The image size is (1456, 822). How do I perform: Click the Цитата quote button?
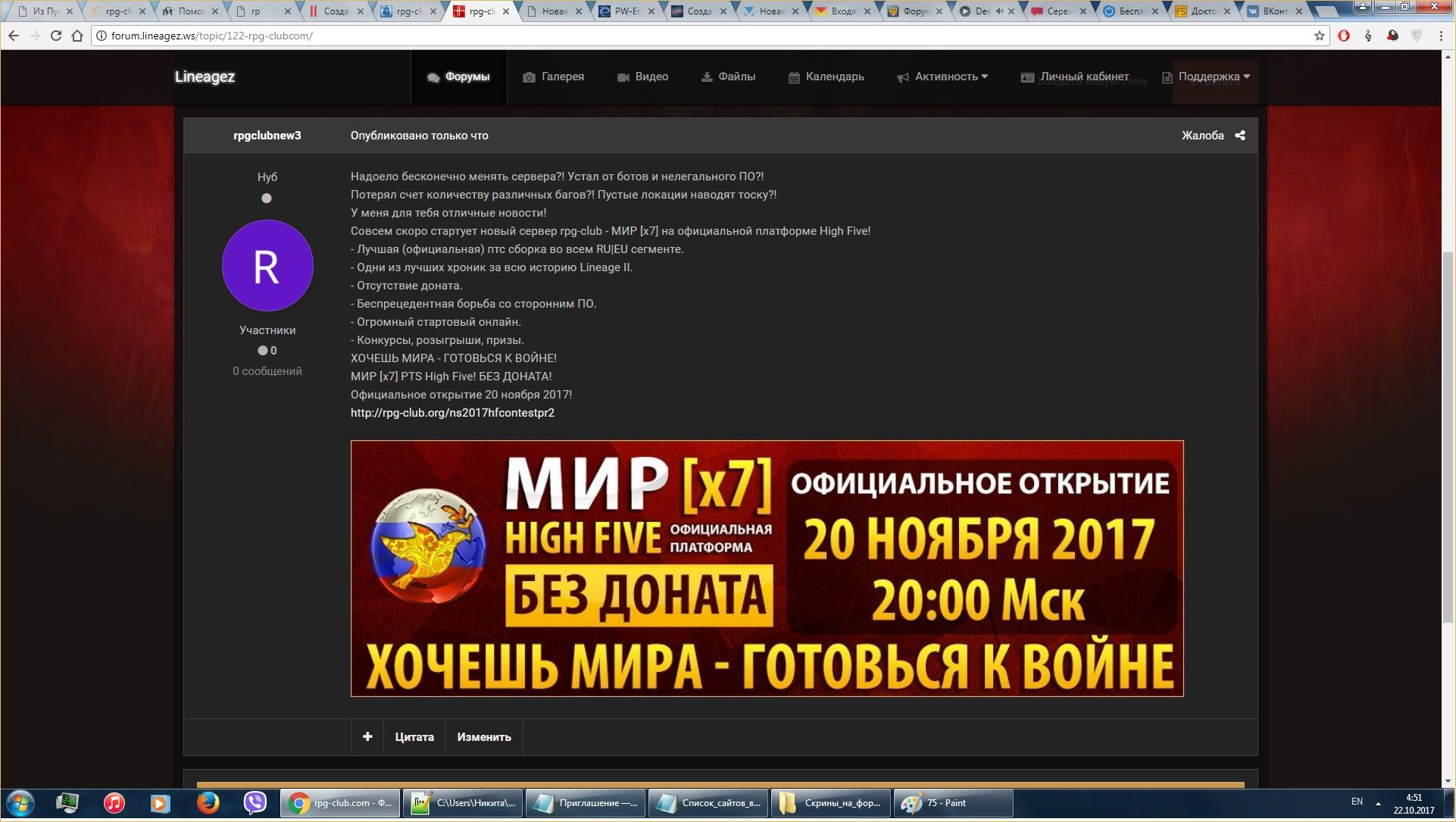coord(414,737)
